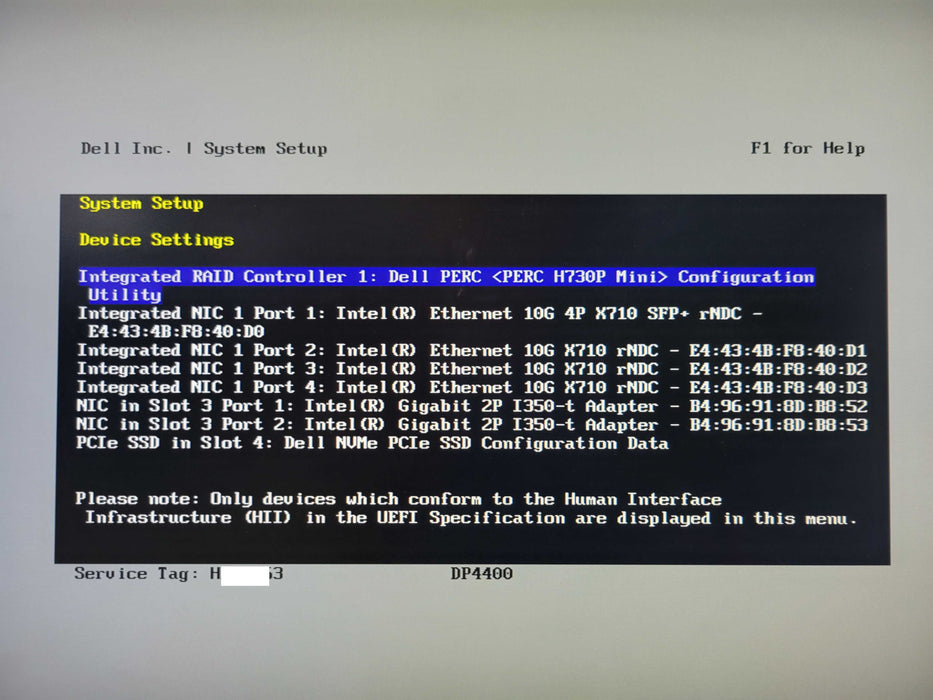Click the white redaction box over service tag

245,576
